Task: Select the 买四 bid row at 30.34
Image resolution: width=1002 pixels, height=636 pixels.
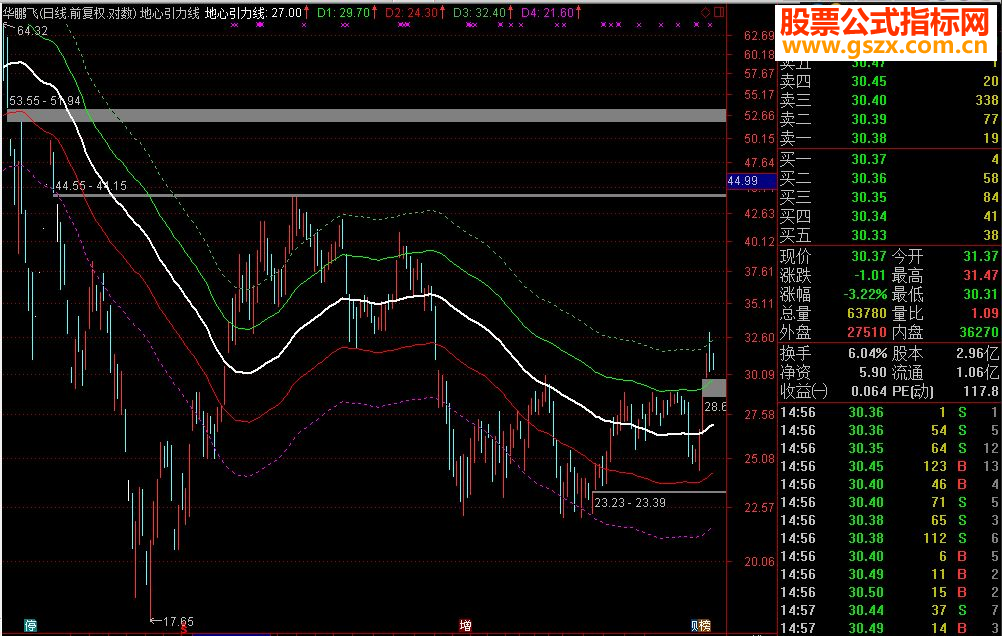Action: point(888,217)
